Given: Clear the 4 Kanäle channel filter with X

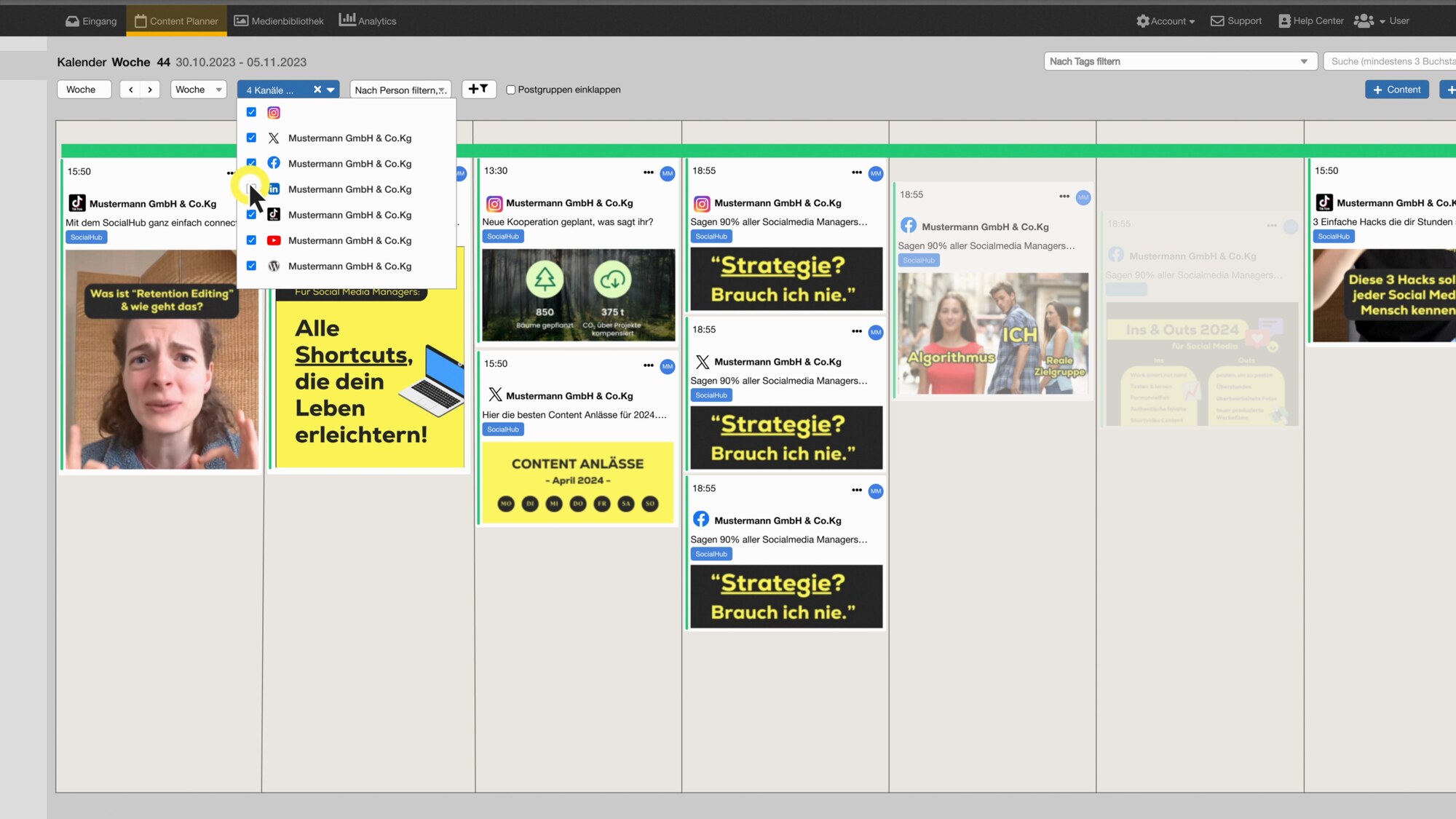Looking at the screenshot, I should (x=317, y=90).
